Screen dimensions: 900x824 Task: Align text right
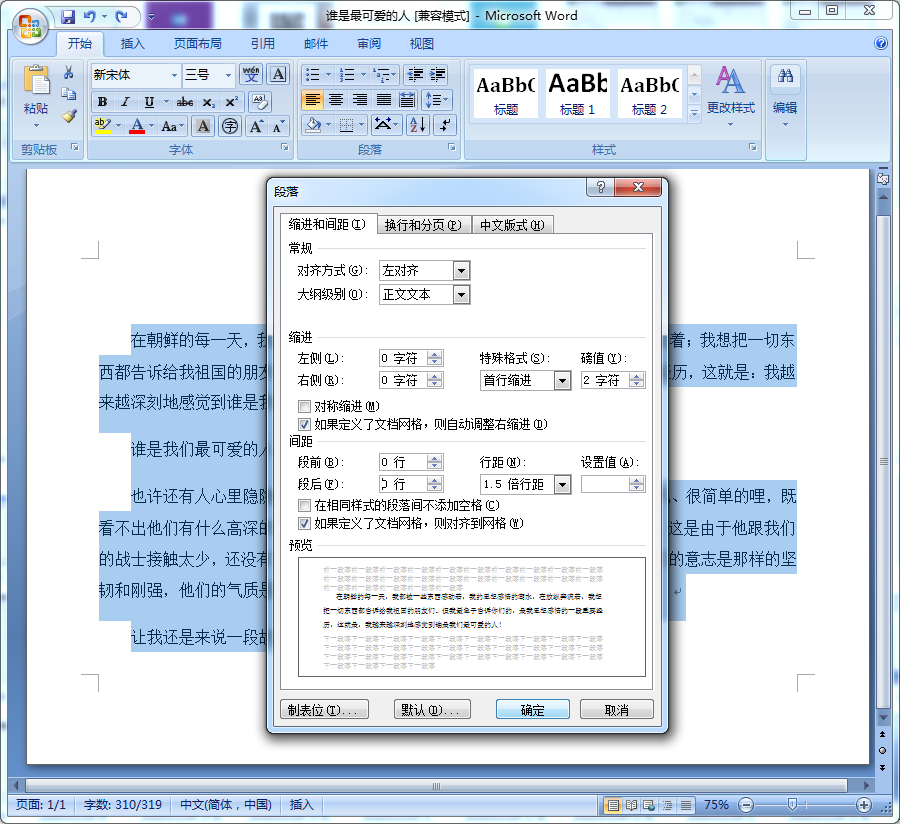(x=360, y=100)
